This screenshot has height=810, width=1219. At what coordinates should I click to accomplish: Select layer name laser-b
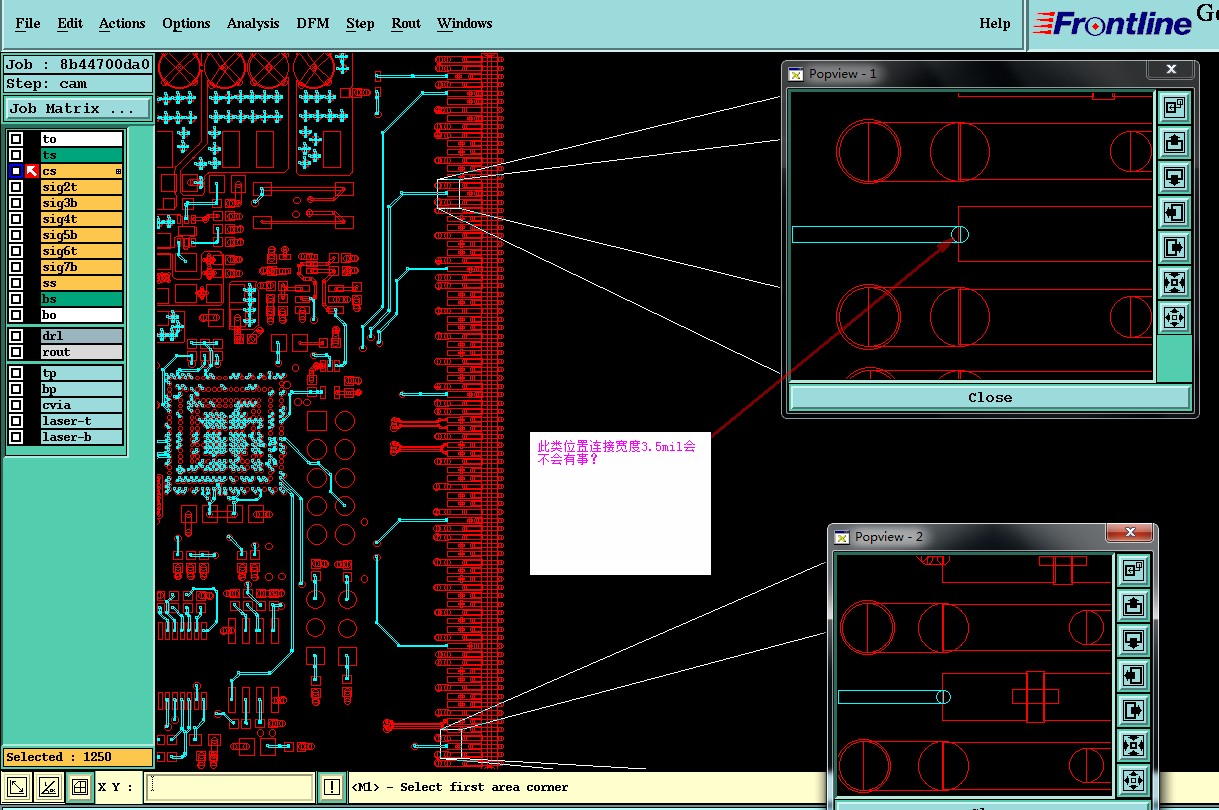tap(81, 437)
